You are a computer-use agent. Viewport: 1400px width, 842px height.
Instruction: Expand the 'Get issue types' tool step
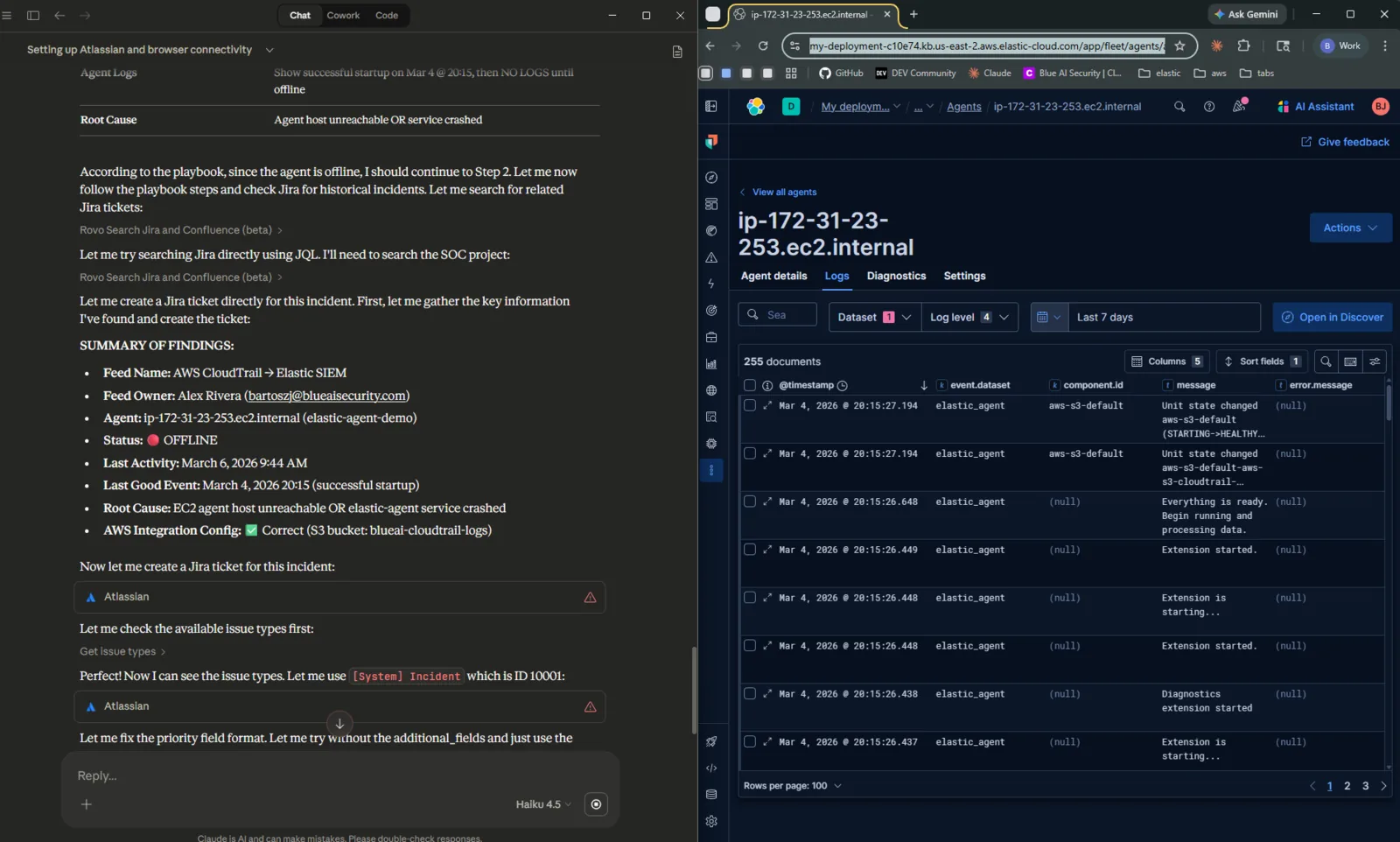tap(122, 651)
